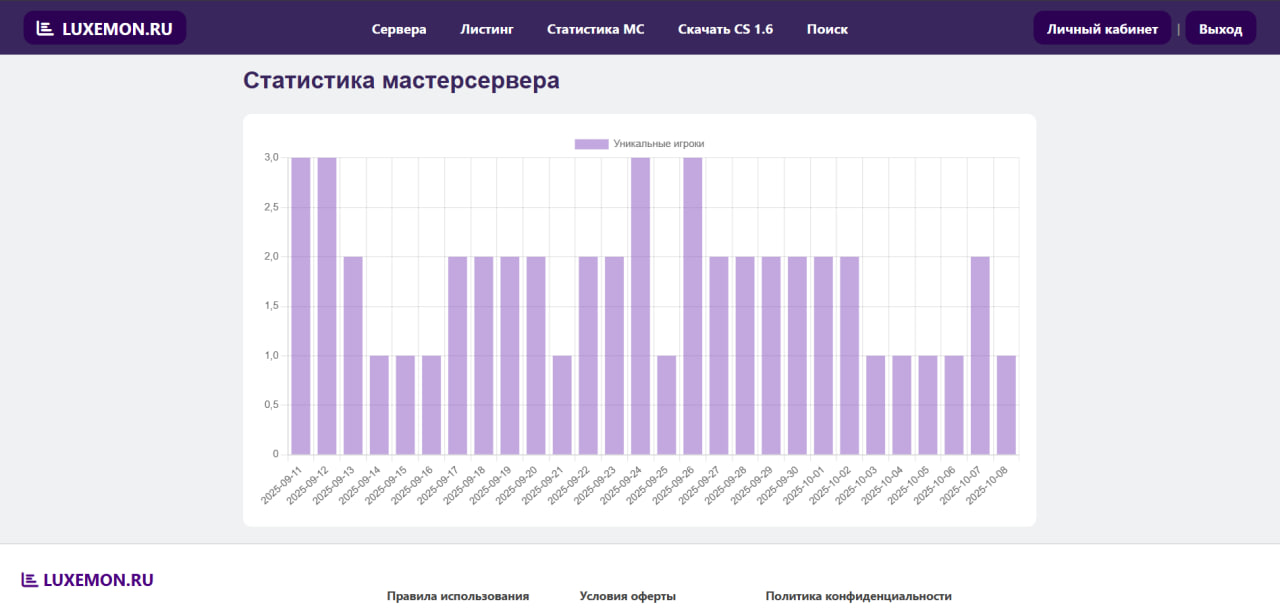Open the Правила использования footer link
This screenshot has width=1280, height=615.
[458, 596]
